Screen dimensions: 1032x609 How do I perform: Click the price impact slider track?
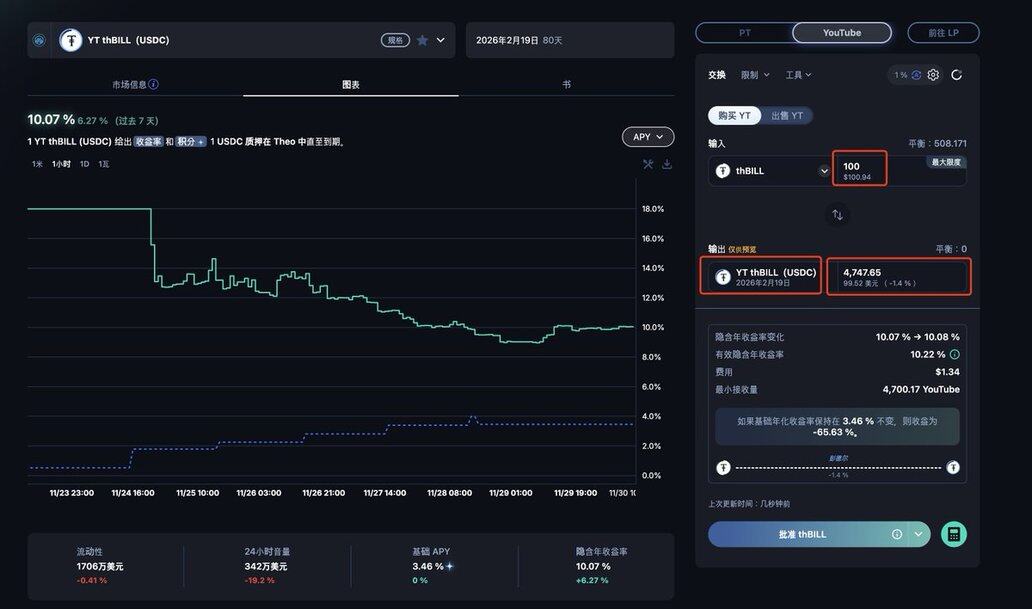(837, 467)
